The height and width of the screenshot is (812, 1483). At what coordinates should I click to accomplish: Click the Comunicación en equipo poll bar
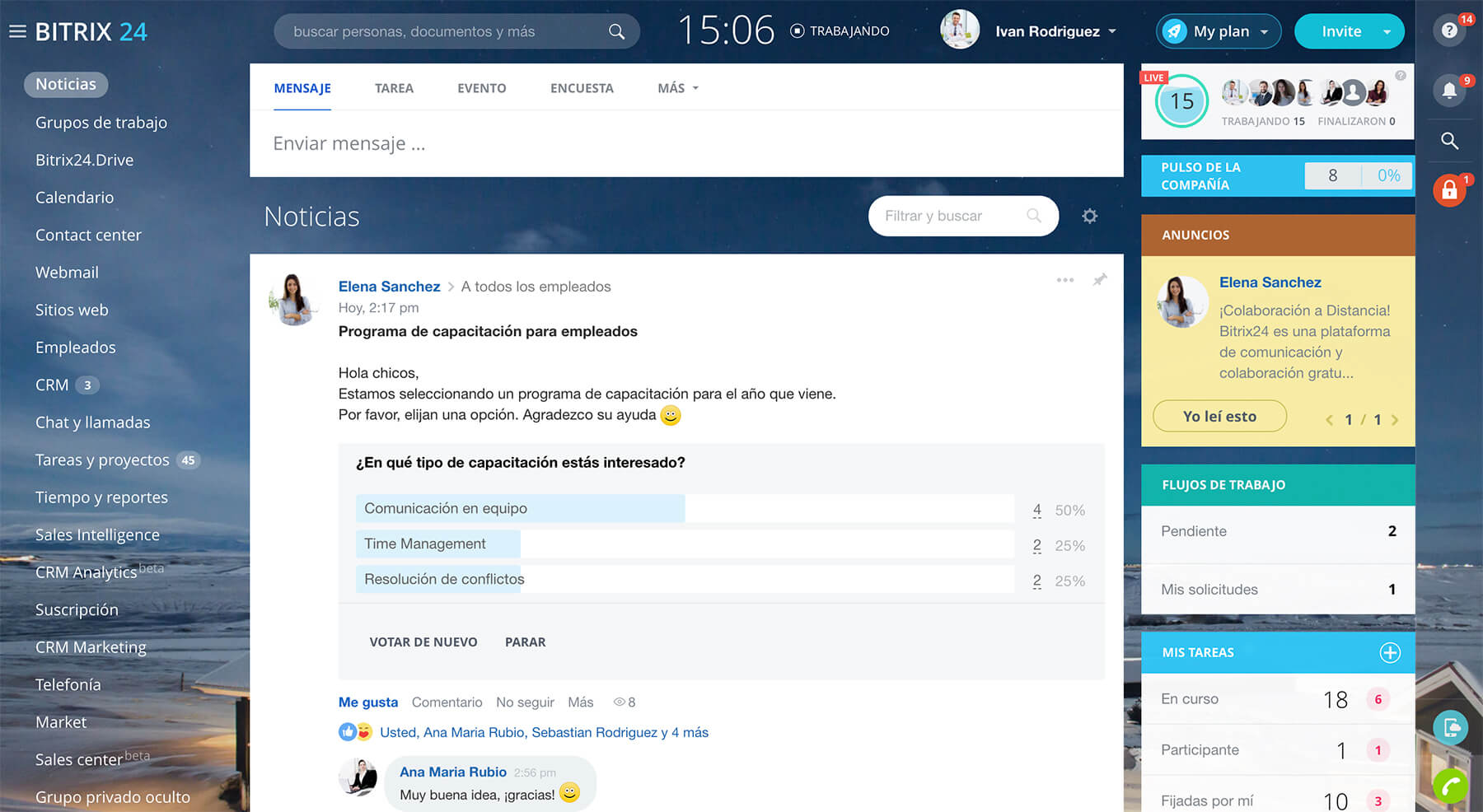coord(519,509)
